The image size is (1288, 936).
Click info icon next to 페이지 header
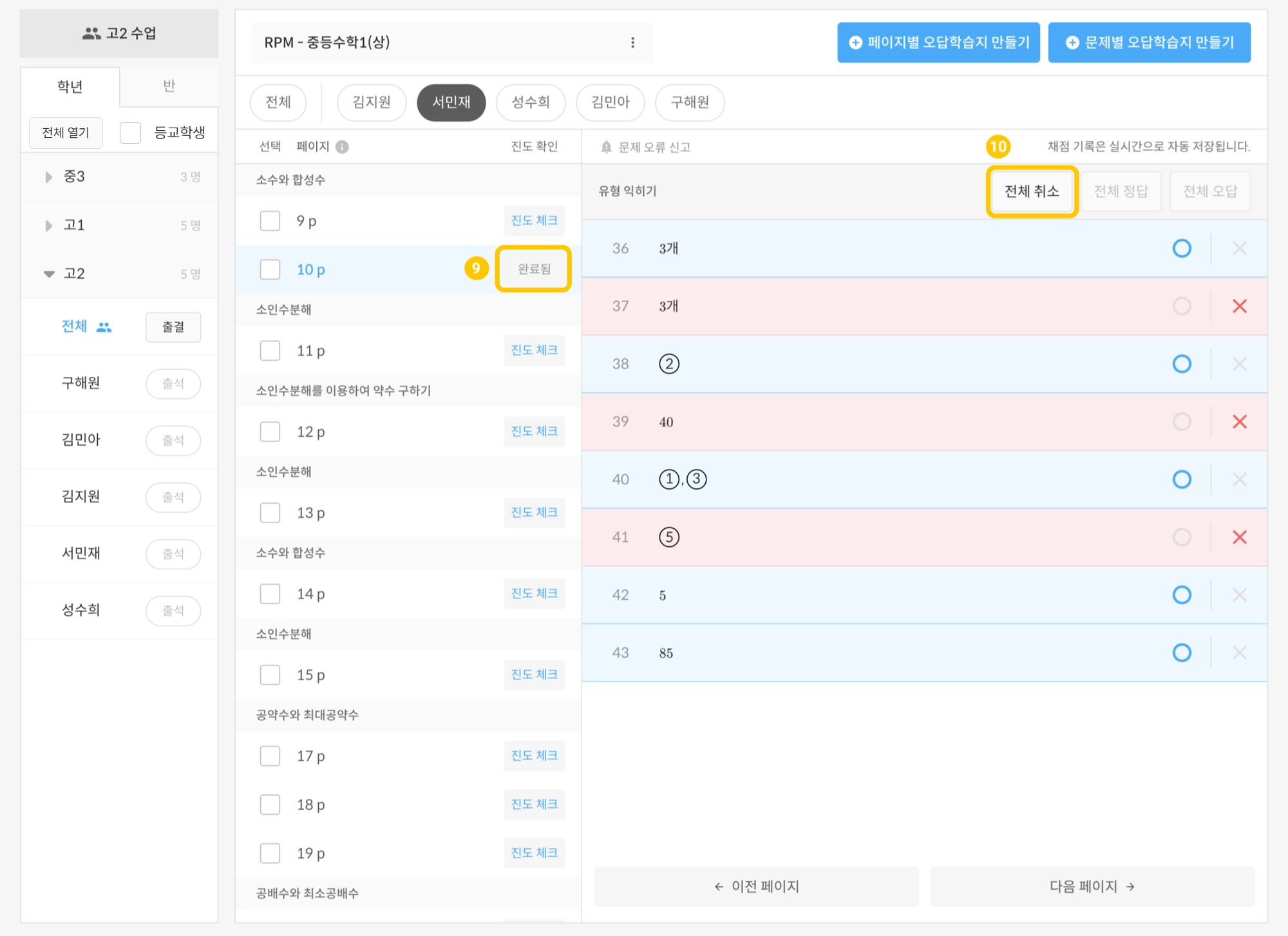pos(343,147)
